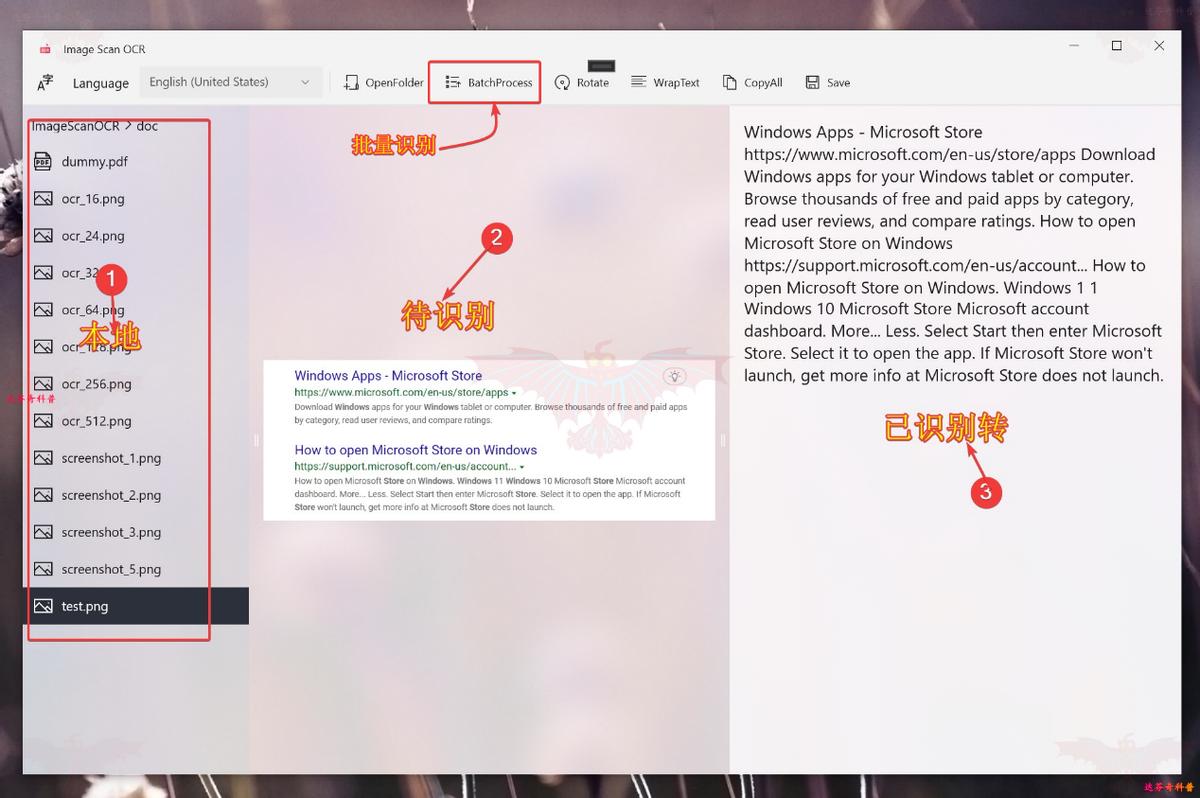The width and height of the screenshot is (1200, 798).
Task: Click the Save button label
Action: (838, 82)
